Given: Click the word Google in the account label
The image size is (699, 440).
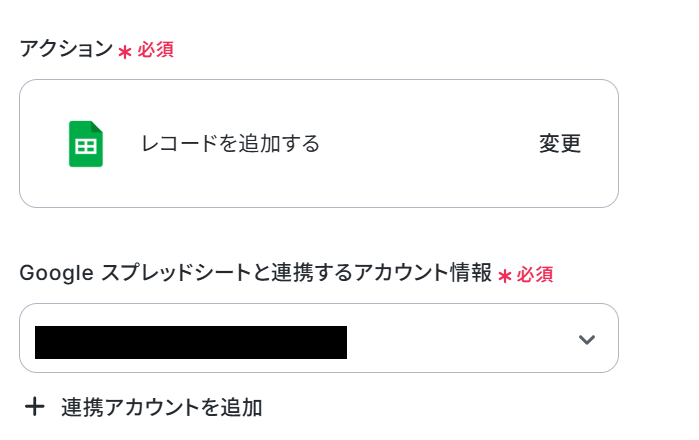Looking at the screenshot, I should (x=57, y=273).
